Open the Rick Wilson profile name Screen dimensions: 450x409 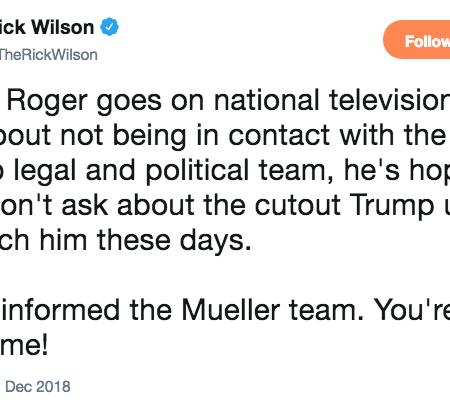click(x=47, y=27)
